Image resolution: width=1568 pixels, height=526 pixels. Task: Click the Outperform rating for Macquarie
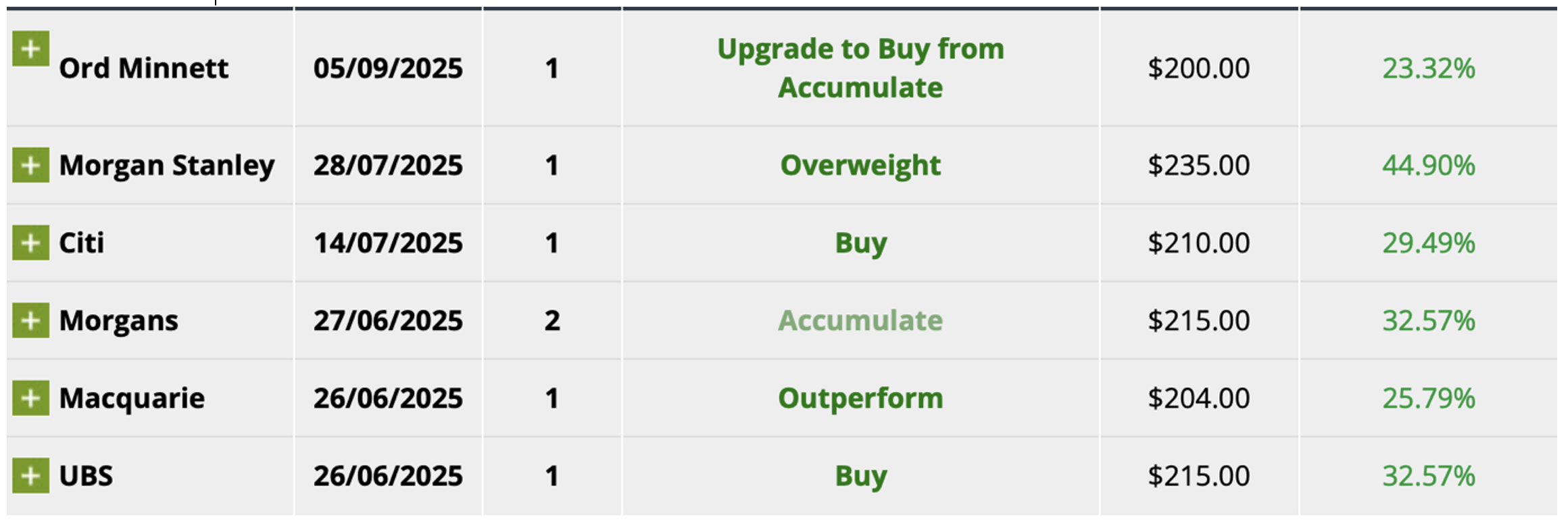coord(860,399)
